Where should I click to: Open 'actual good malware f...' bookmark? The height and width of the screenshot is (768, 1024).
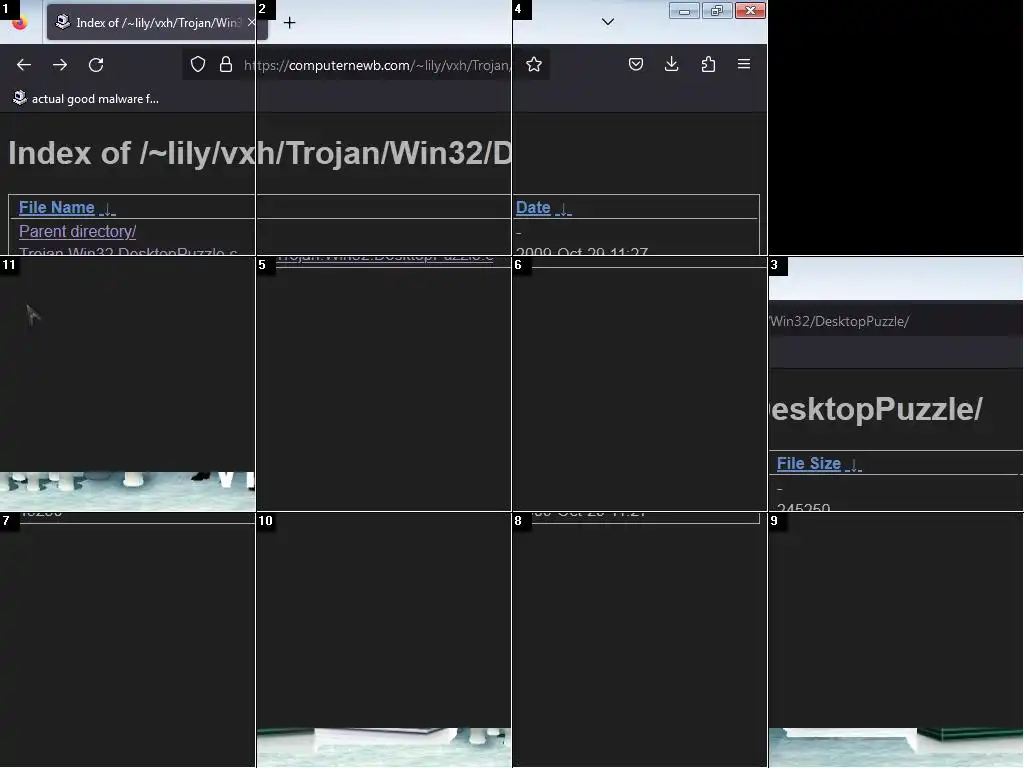[x=86, y=99]
